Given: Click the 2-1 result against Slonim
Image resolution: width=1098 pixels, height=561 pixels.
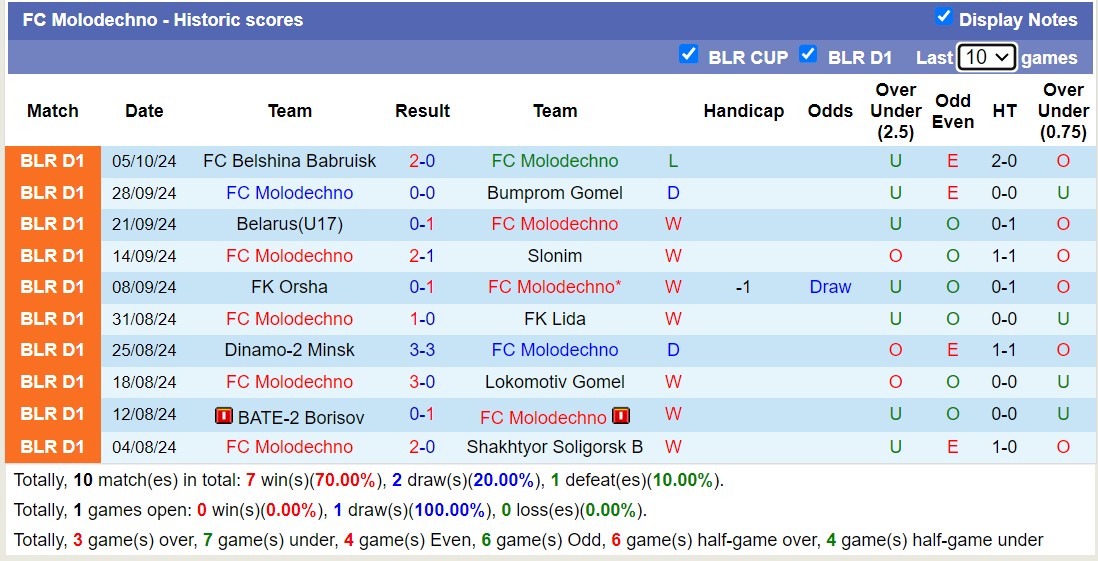Looking at the screenshot, I should (x=422, y=256).
